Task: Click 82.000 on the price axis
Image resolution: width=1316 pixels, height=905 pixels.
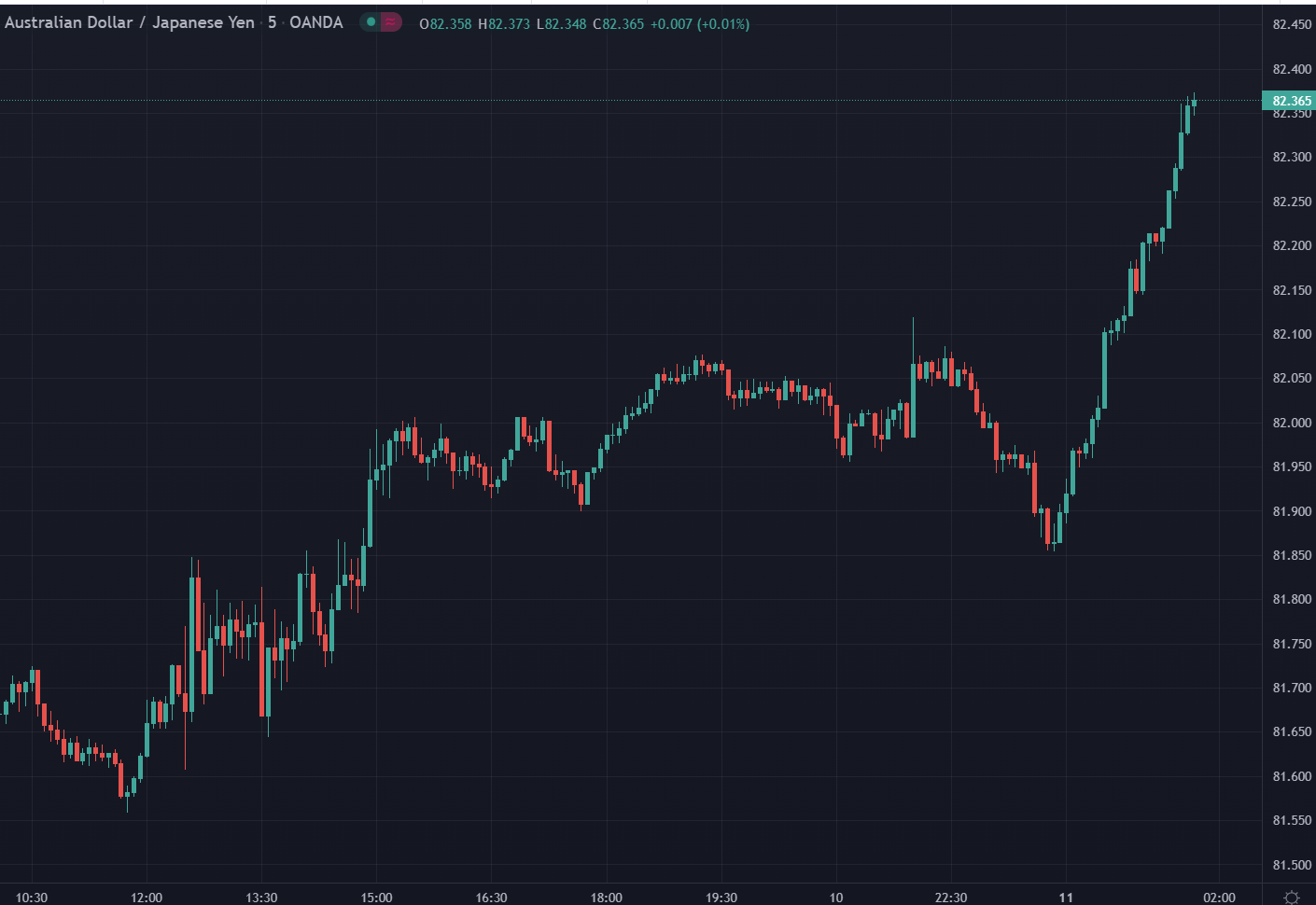Action: tap(1292, 423)
